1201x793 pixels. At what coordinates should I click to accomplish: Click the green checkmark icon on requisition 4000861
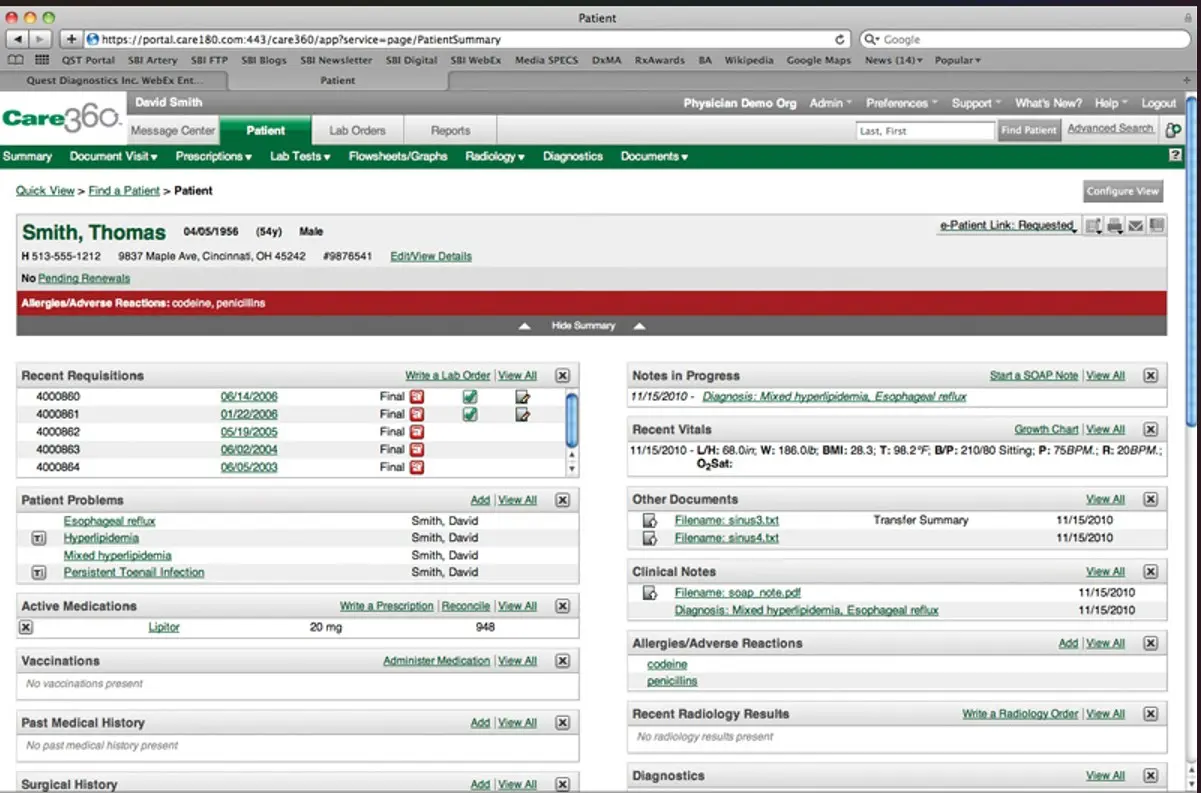pyautogui.click(x=470, y=414)
